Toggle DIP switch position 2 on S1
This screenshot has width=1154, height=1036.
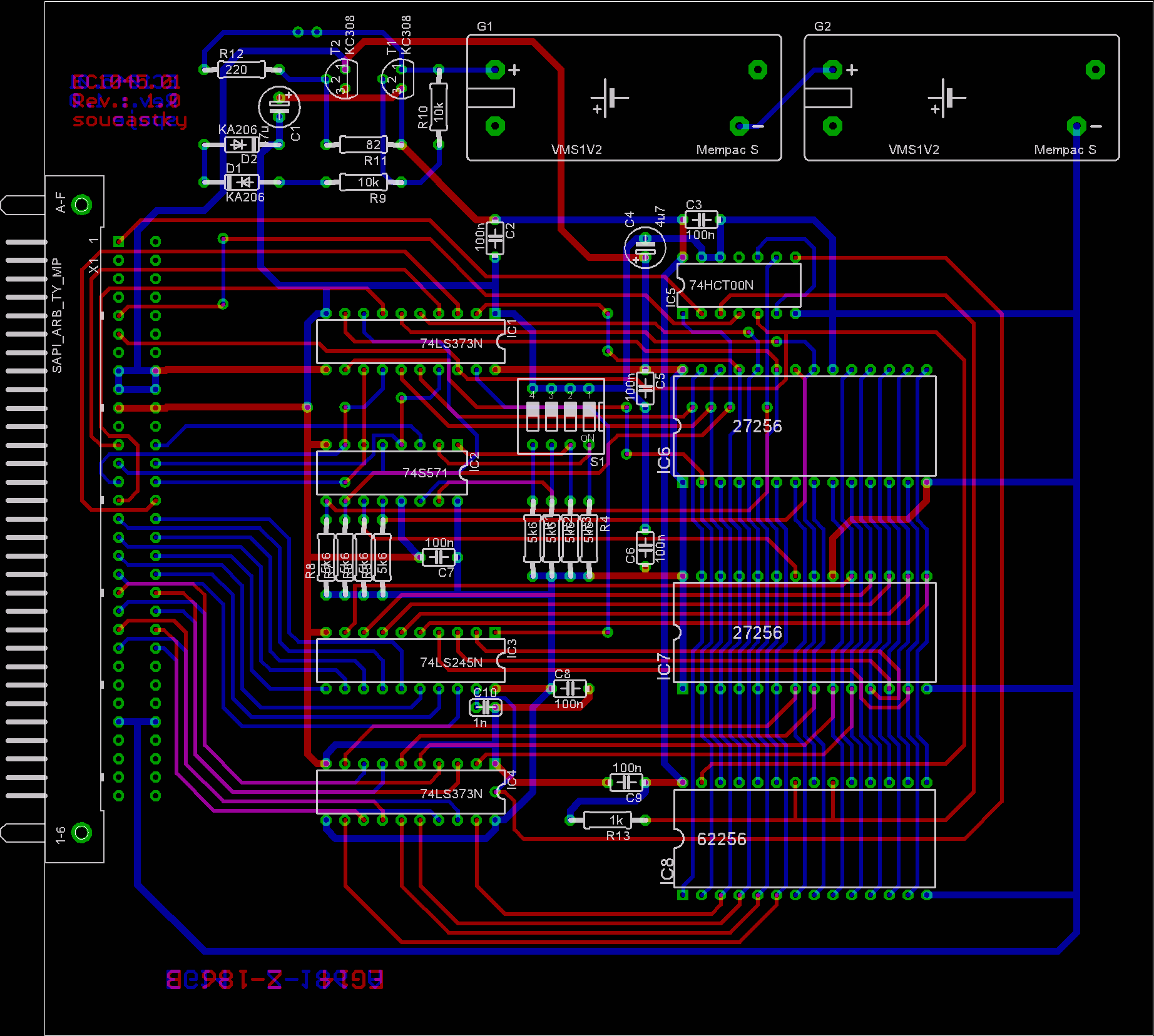click(x=570, y=417)
